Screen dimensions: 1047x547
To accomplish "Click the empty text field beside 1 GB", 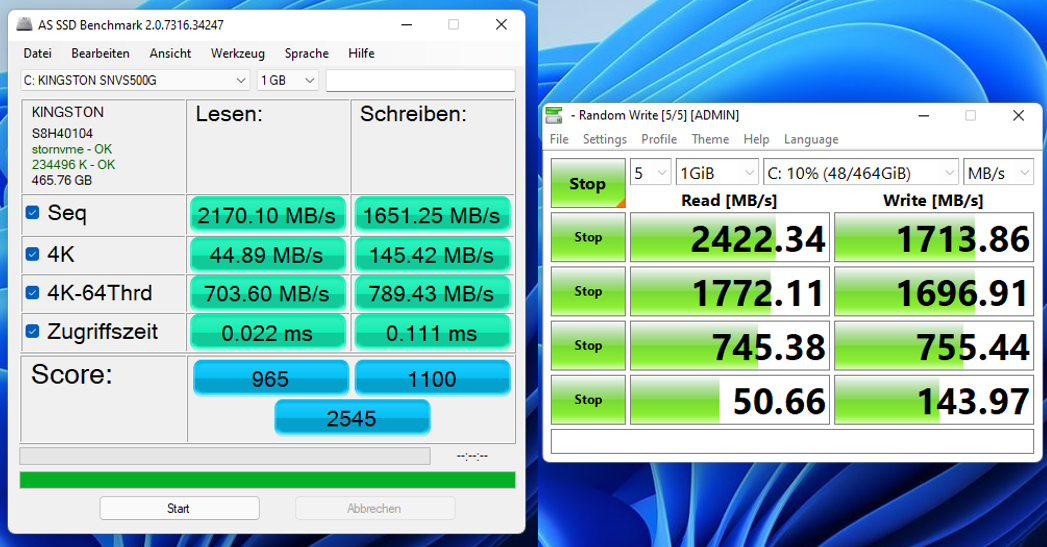I will (420, 80).
